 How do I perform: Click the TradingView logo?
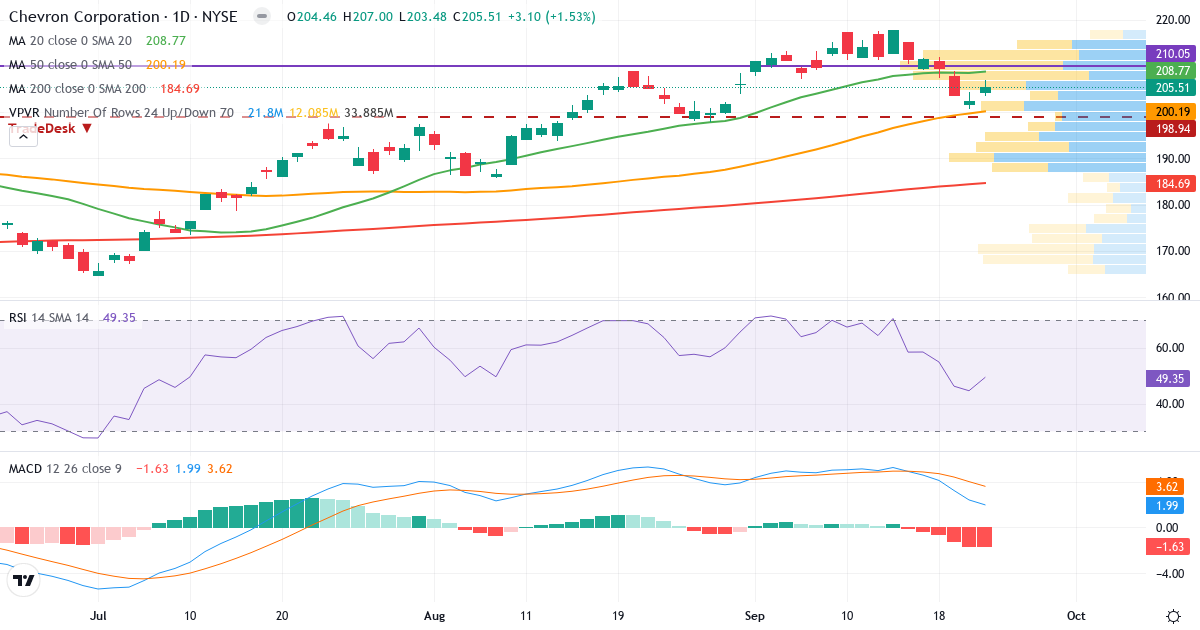click(x=25, y=581)
